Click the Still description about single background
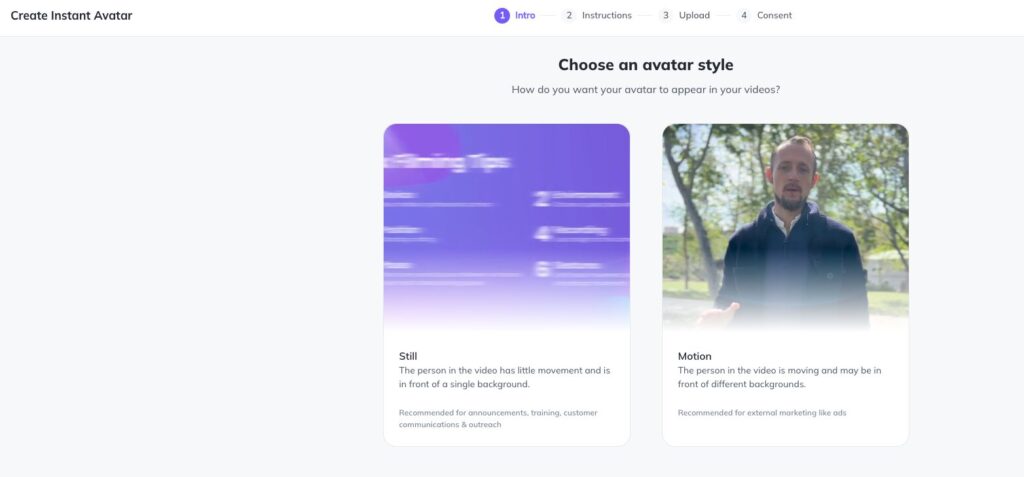This screenshot has height=477, width=1024. pyautogui.click(x=505, y=377)
